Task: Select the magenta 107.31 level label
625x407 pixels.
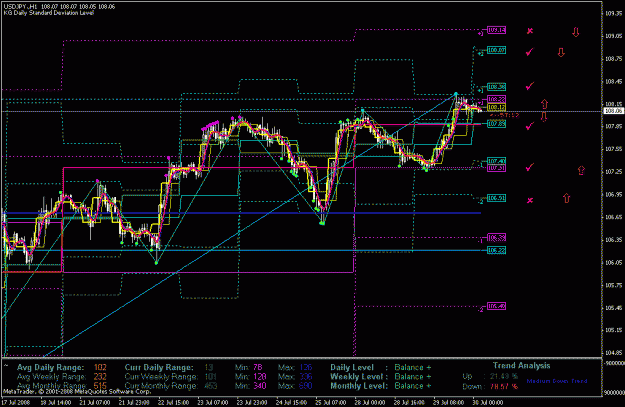Action: coord(497,168)
